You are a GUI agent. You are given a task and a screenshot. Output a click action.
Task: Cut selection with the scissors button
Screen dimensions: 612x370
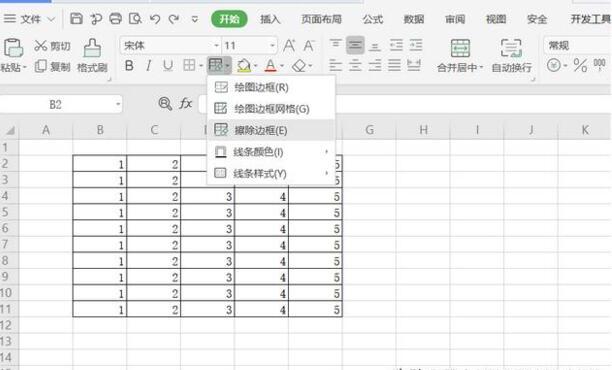coord(52,46)
